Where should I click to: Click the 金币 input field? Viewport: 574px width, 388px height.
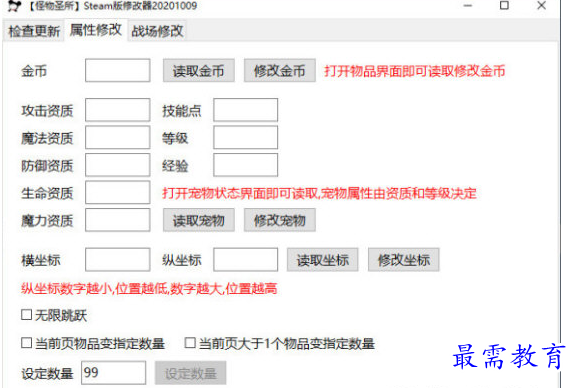[118, 70]
